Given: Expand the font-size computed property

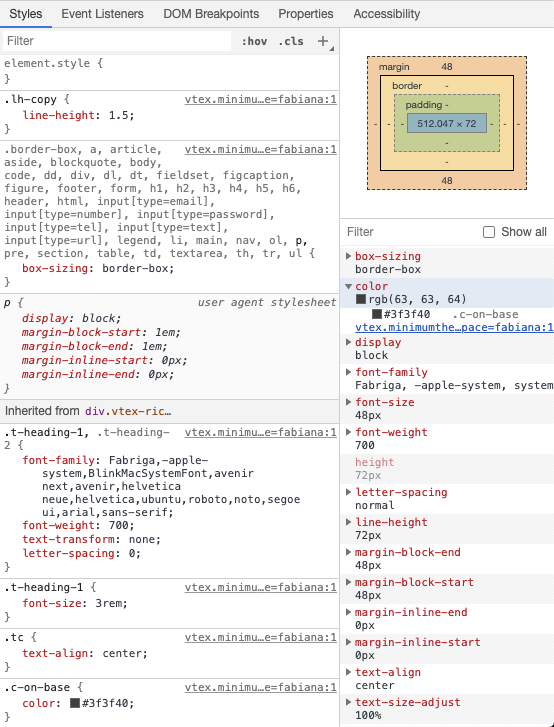Looking at the screenshot, I should coord(349,402).
